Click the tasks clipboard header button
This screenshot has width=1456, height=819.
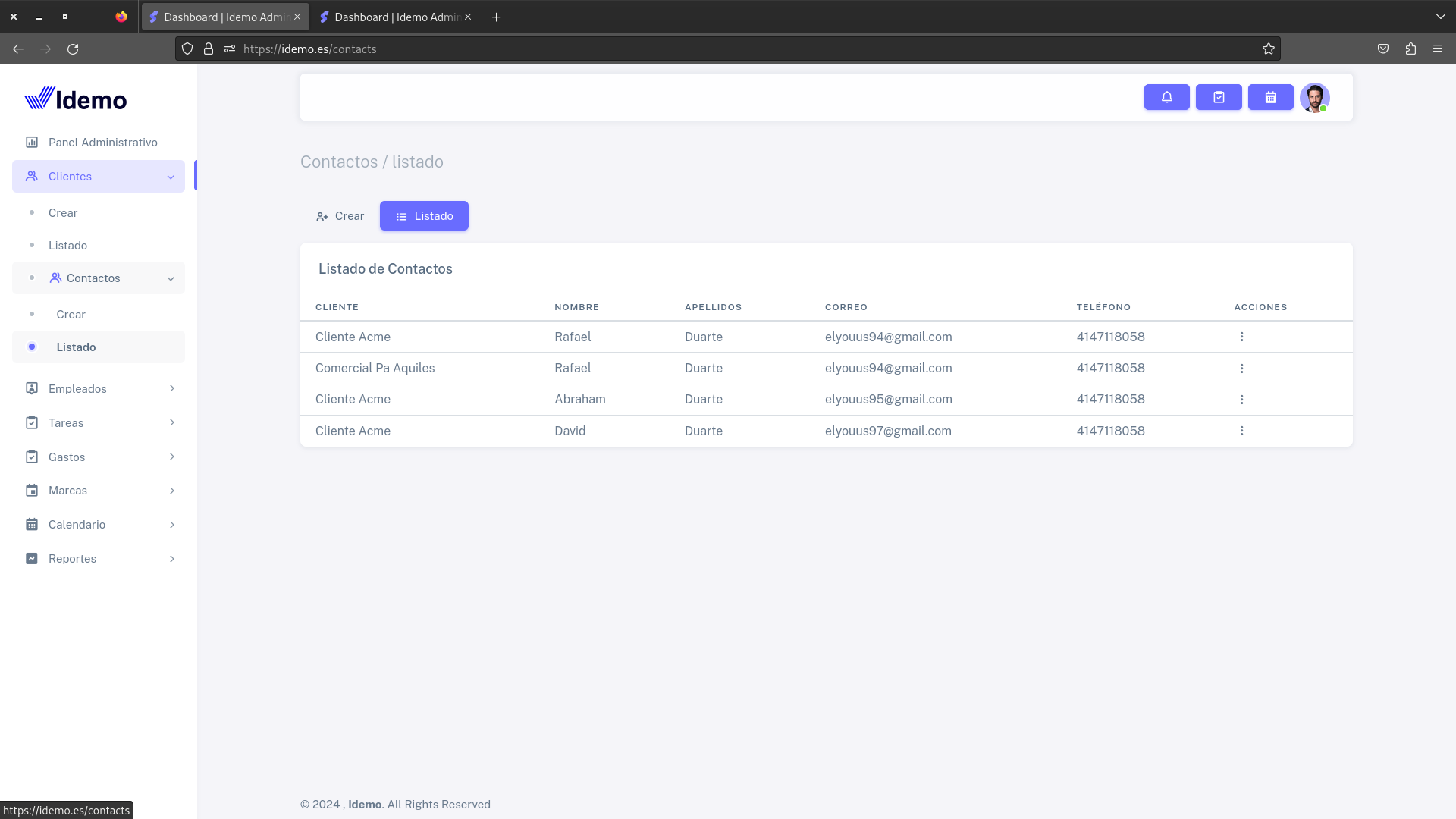point(1219,97)
